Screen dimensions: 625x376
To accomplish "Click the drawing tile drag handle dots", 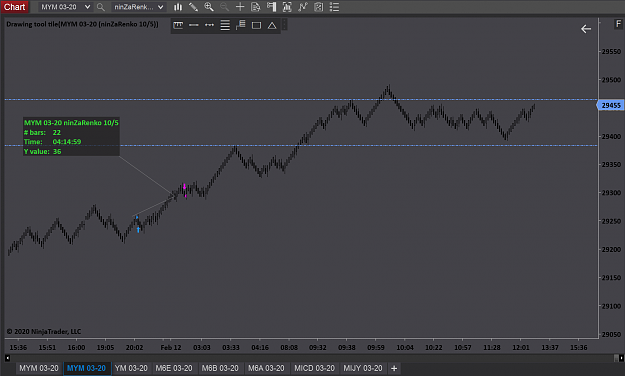I will (284, 25).
